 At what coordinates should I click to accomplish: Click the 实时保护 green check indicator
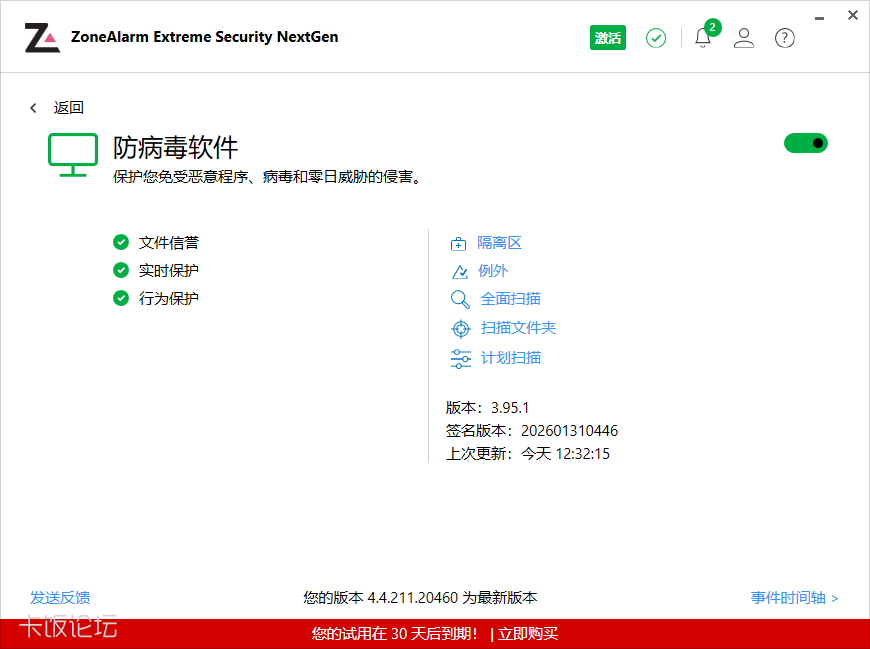click(x=121, y=270)
